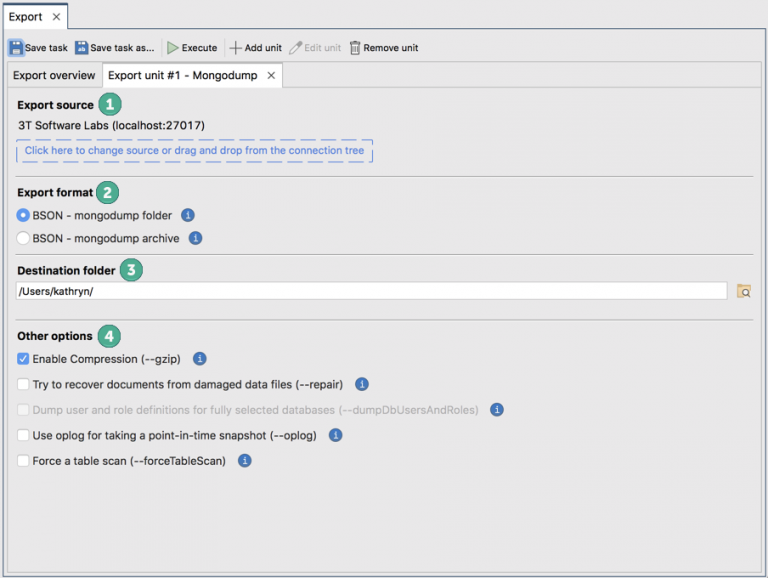Image resolution: width=768 pixels, height=578 pixels.
Task: Add unit using the plus icon
Action: pos(236,48)
